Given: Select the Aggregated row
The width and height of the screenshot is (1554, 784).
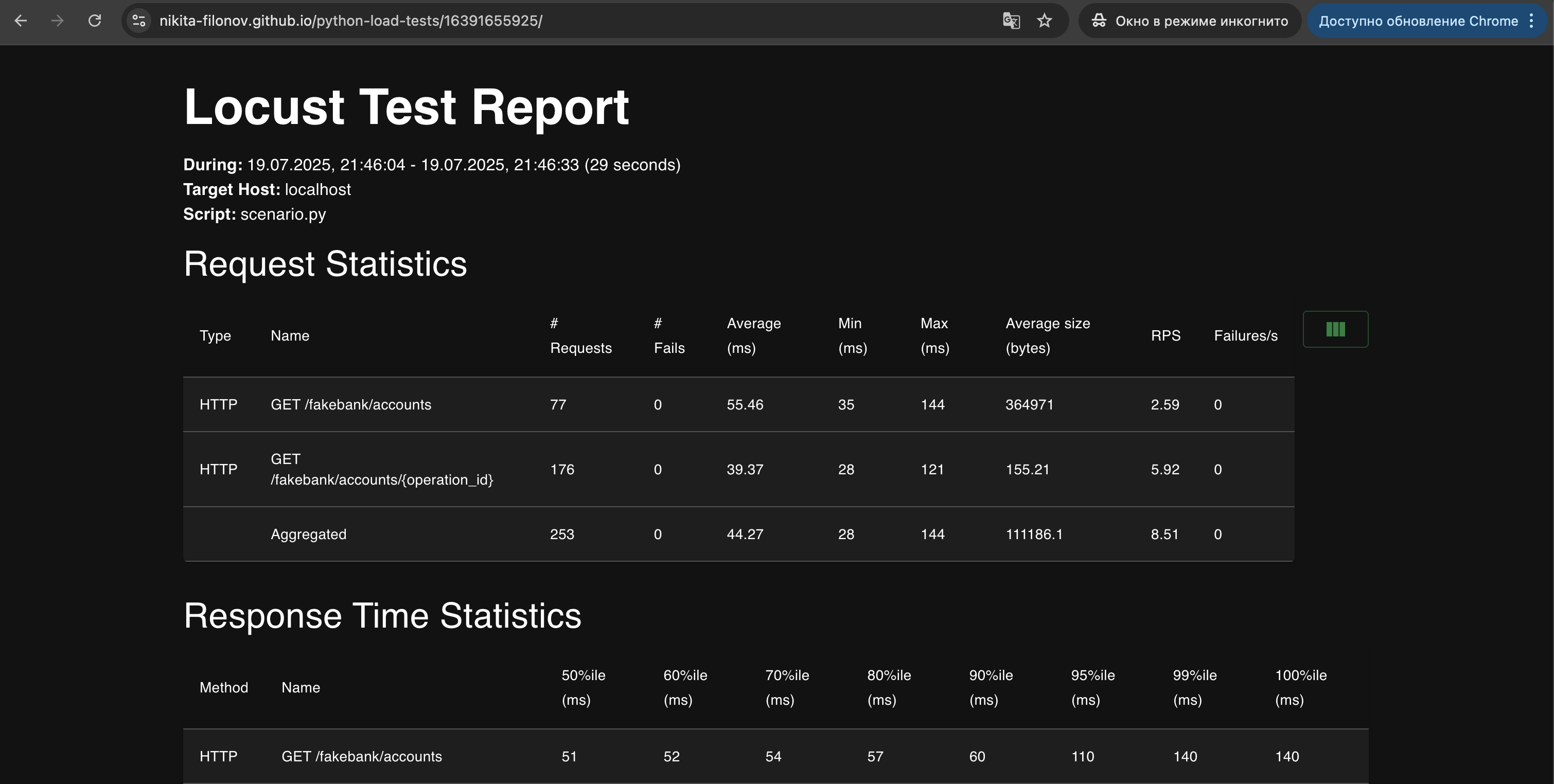Looking at the screenshot, I should pyautogui.click(x=738, y=534).
